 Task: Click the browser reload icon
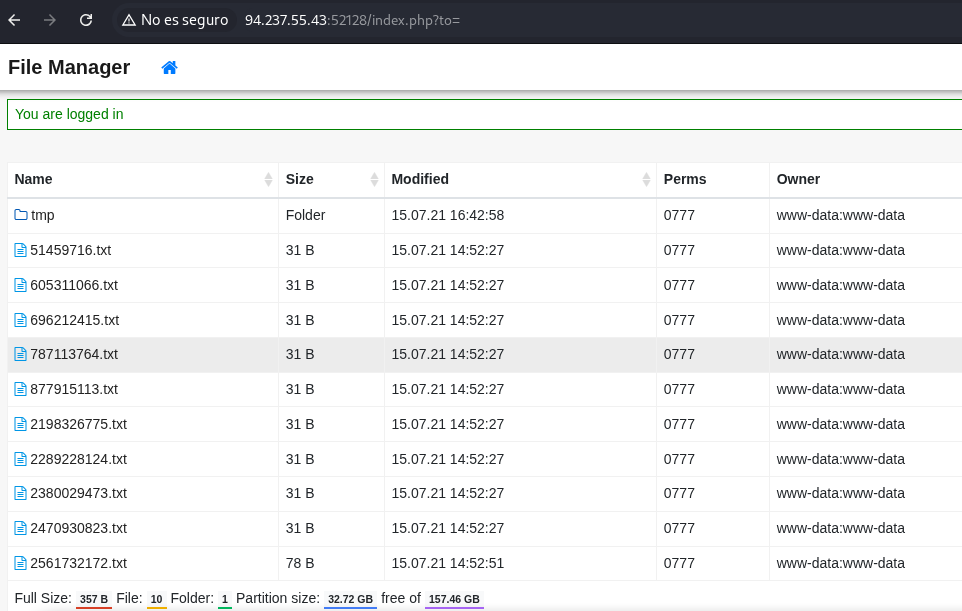click(86, 20)
